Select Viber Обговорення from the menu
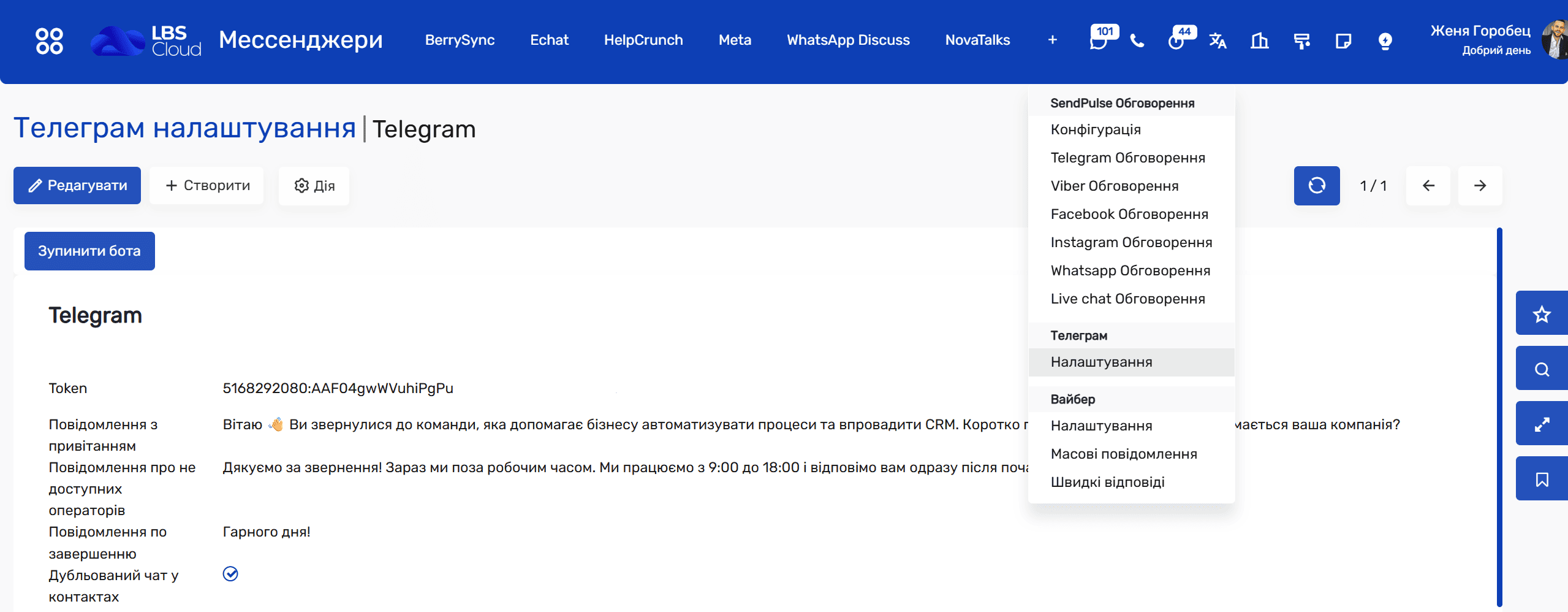Screen dimensions: 1568x612 [1114, 186]
